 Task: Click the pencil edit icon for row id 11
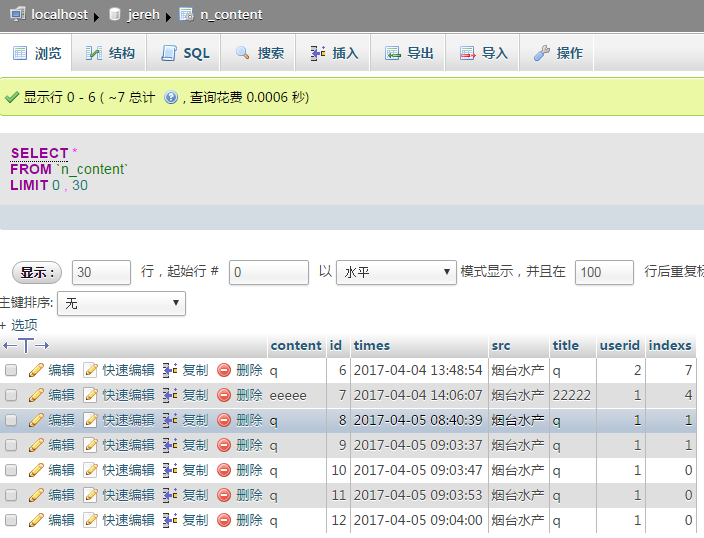point(36,495)
